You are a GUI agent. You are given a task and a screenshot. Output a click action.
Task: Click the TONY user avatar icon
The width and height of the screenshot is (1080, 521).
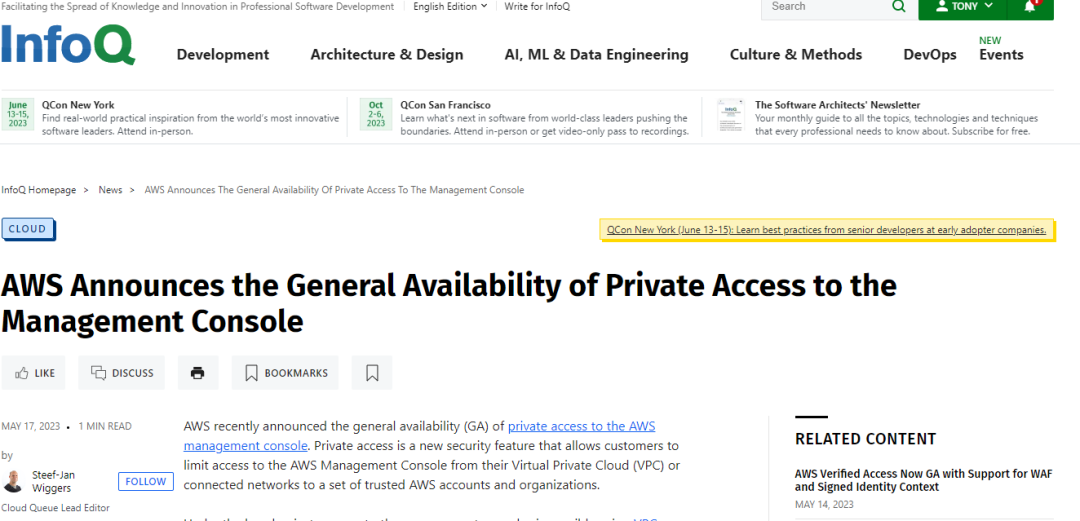pos(942,6)
